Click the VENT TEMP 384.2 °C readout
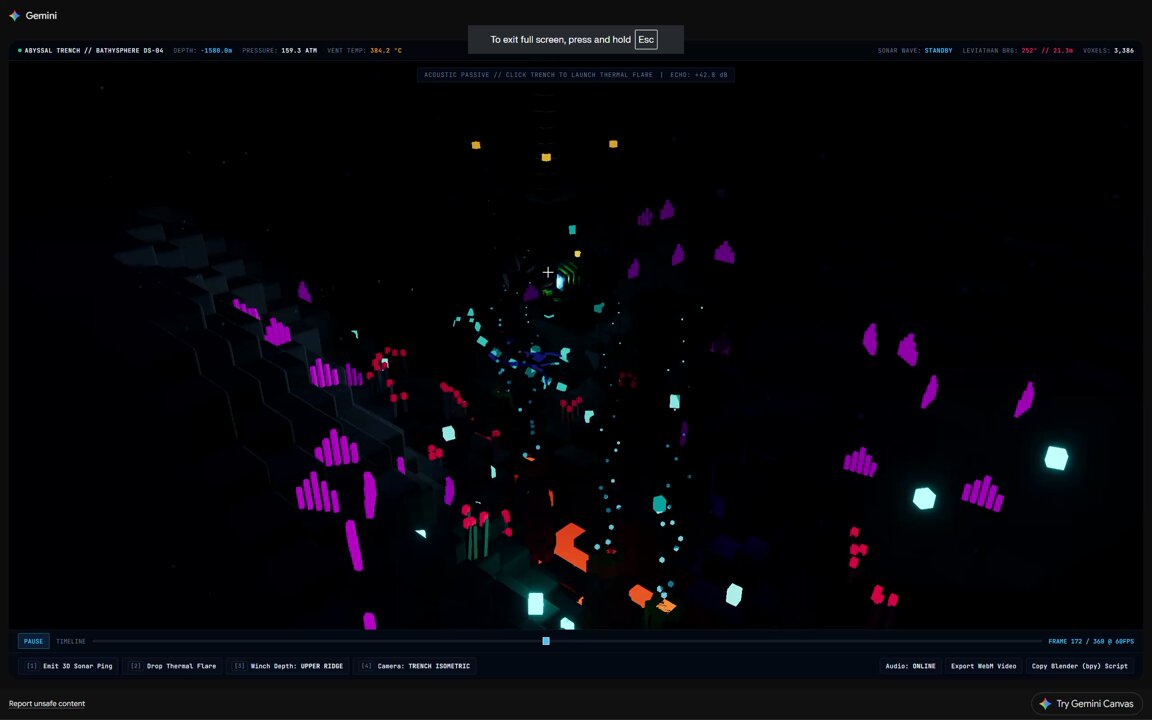The height and width of the screenshot is (720, 1152). [x=364, y=51]
